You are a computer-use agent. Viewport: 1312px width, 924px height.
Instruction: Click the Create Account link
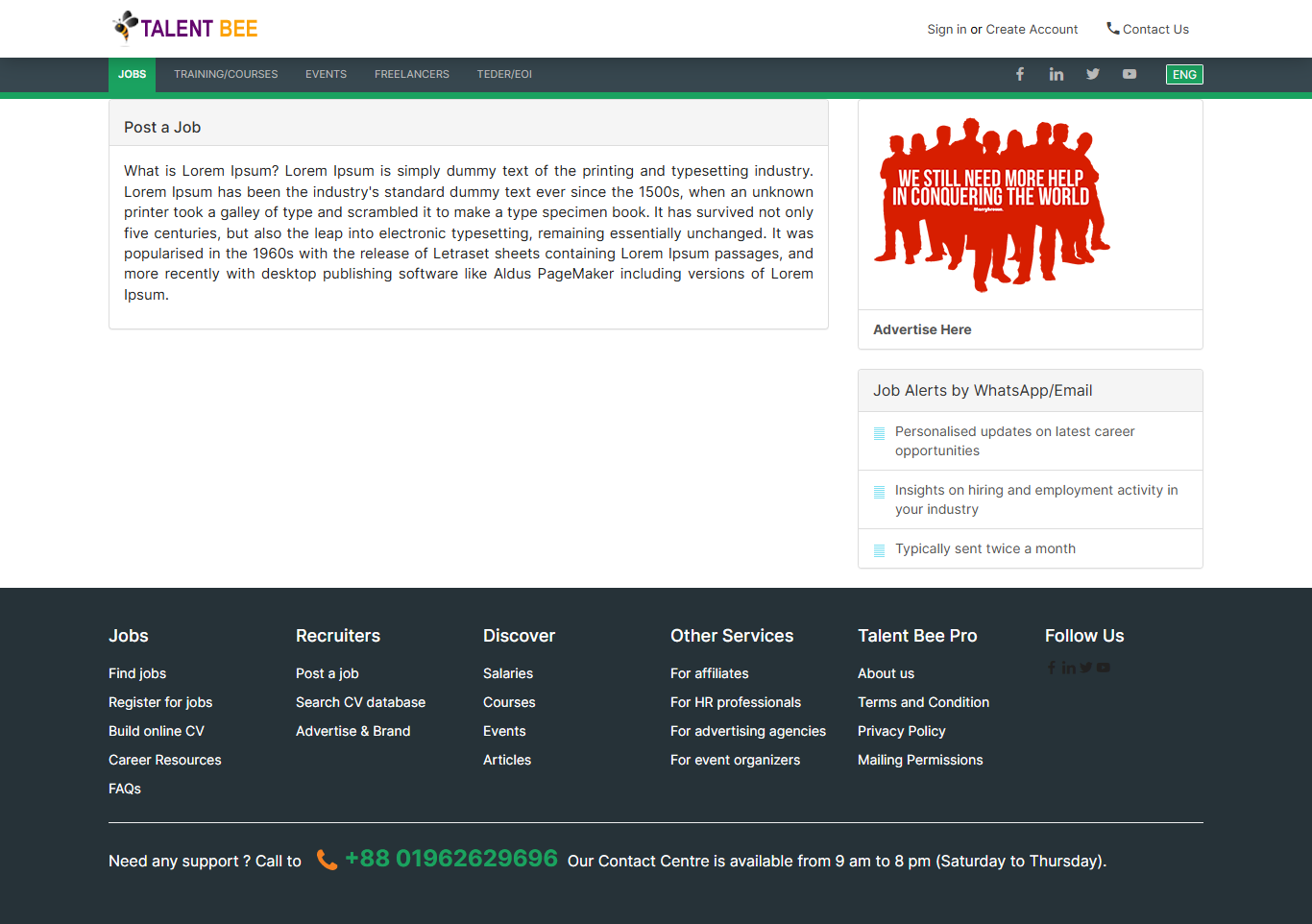(x=1032, y=30)
